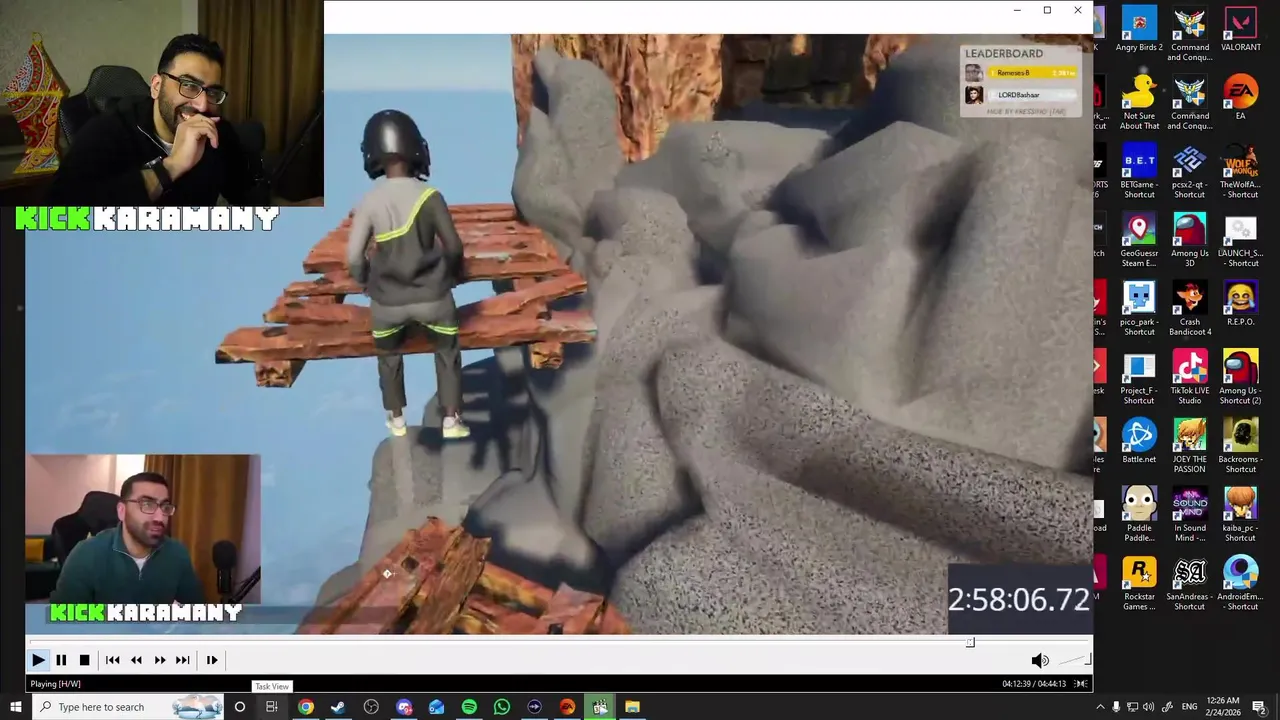This screenshot has width=1280, height=720.
Task: Click the elapsed time 04:12:39 / 04:44:13
Action: pos(1034,684)
